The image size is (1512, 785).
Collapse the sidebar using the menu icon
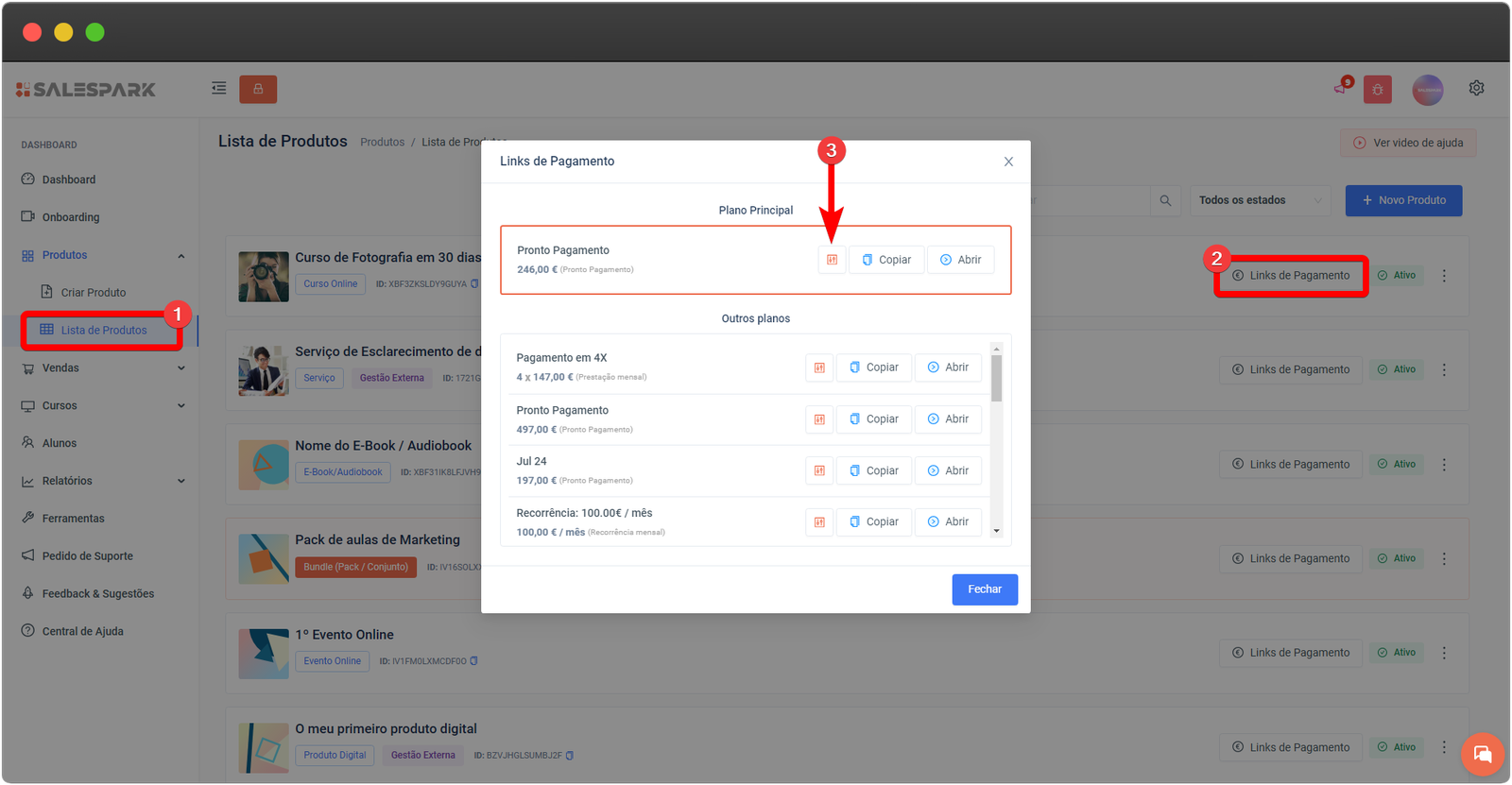coord(218,88)
